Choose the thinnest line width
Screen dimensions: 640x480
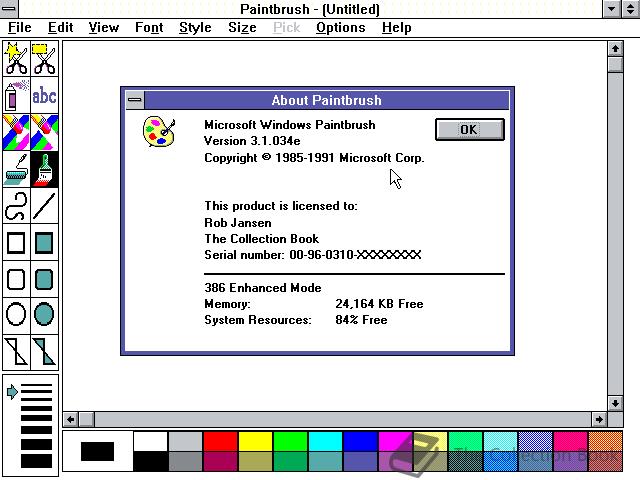[x=36, y=385]
